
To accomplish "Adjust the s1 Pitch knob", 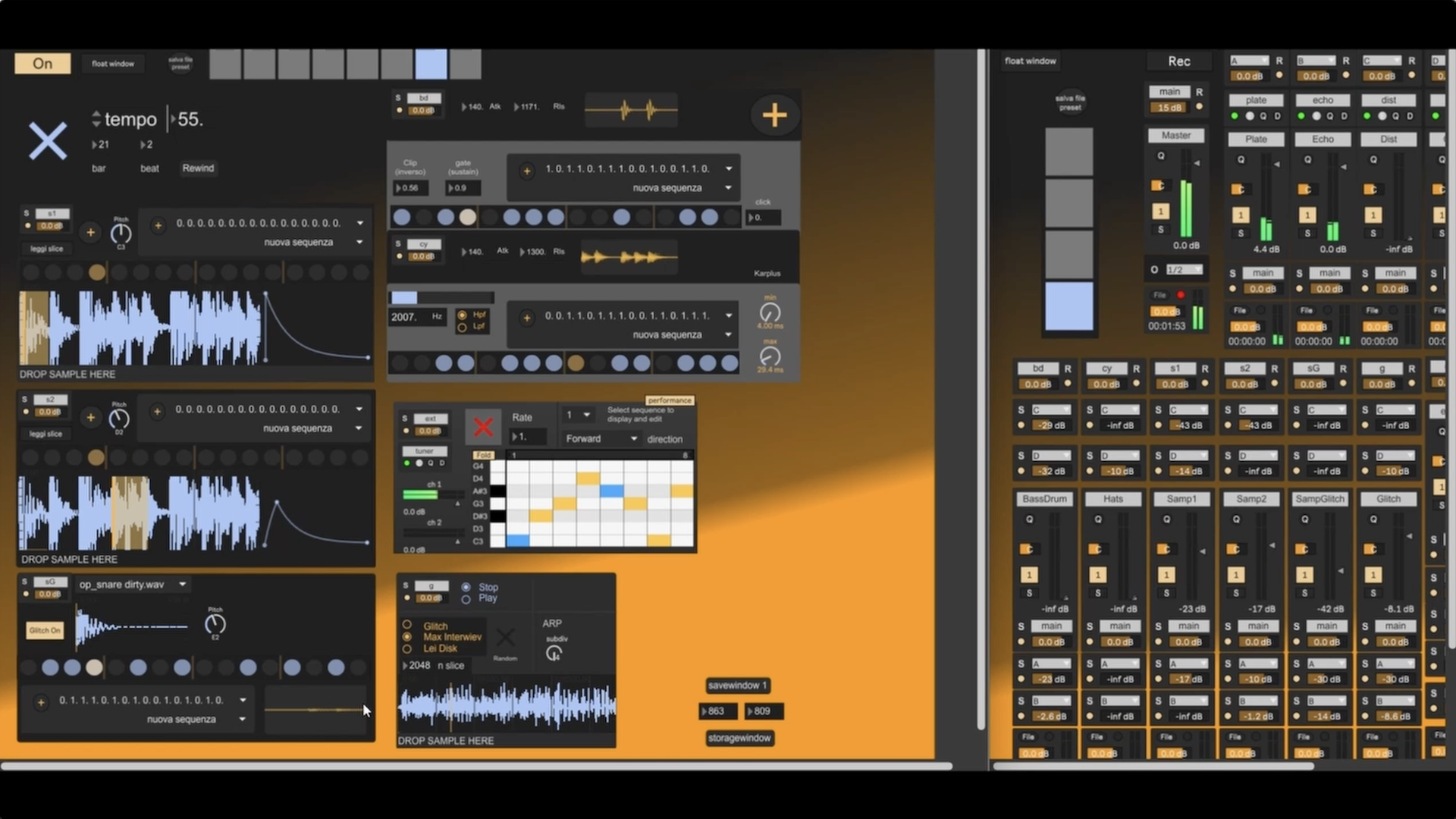I will [x=121, y=234].
